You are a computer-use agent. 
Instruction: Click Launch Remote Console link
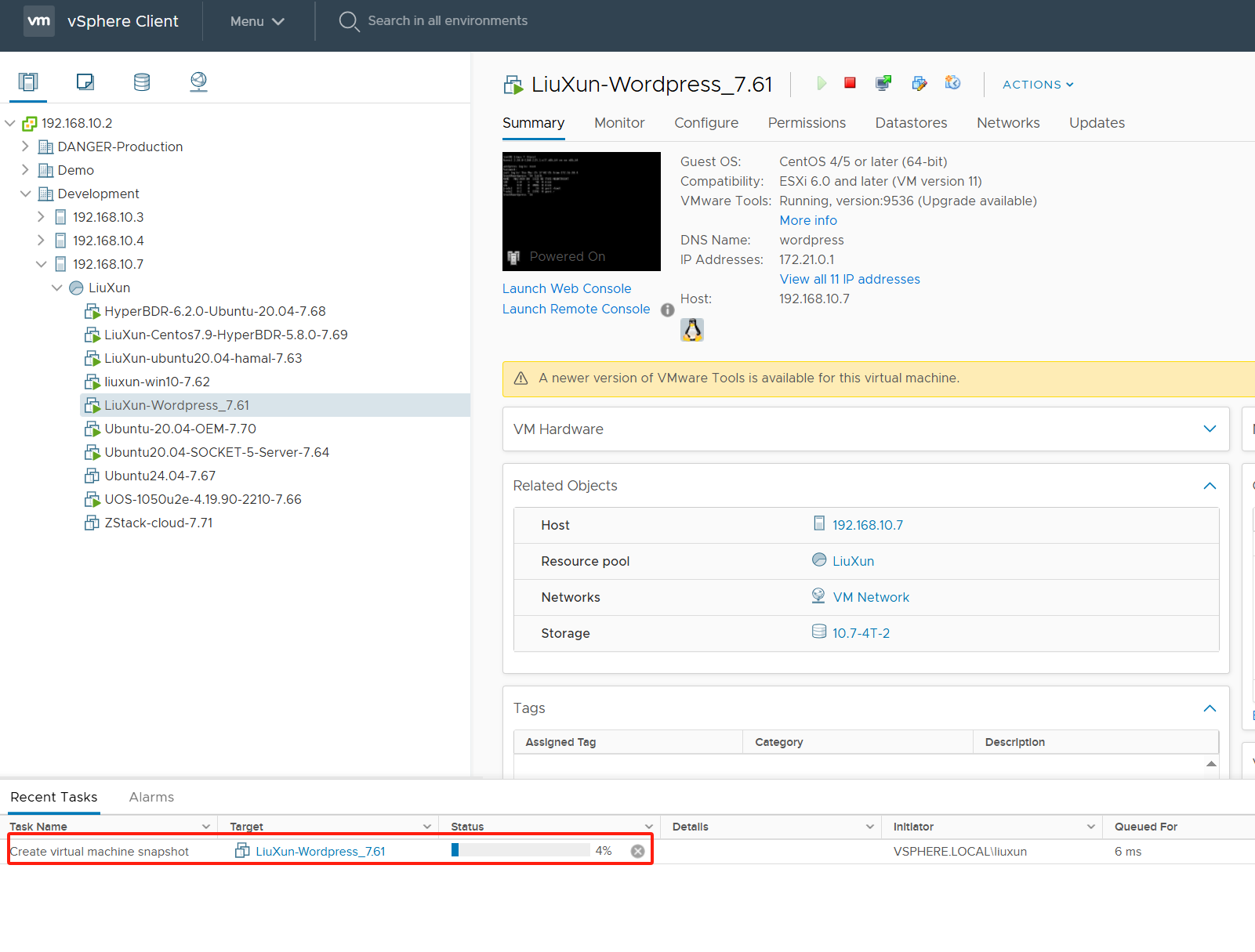(576, 309)
